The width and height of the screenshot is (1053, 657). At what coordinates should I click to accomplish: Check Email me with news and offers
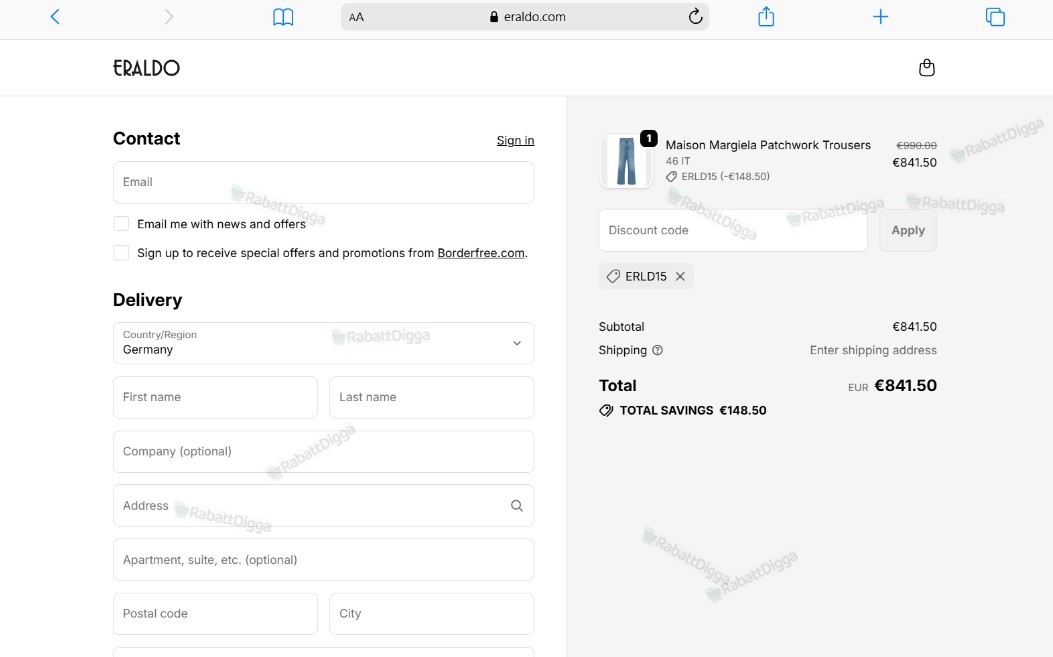pos(121,224)
